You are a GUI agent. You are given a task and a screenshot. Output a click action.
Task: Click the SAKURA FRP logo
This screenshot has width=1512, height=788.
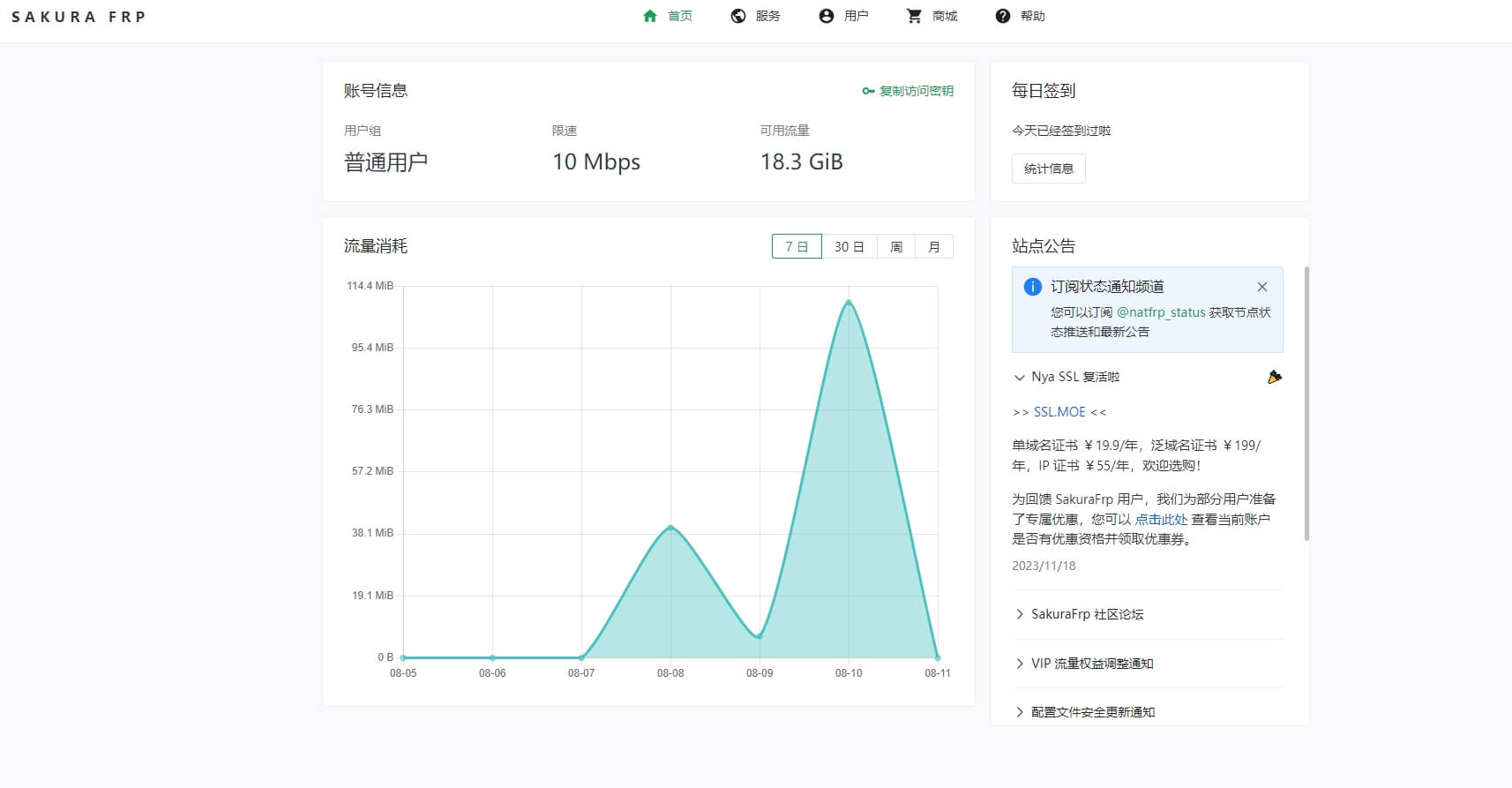point(79,17)
